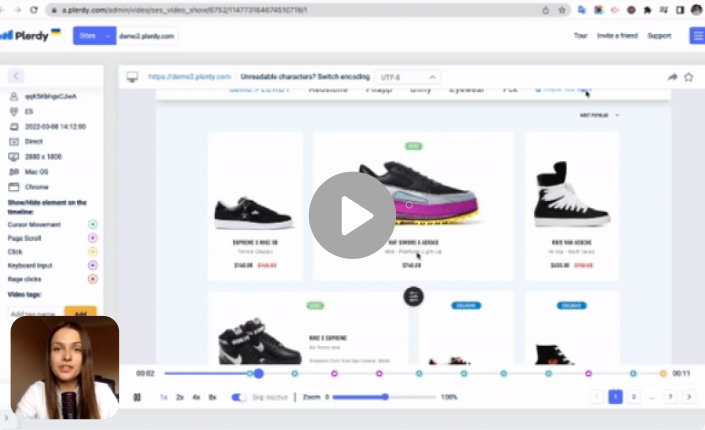Set playback speed to 2x
705x430 pixels.
(180, 397)
